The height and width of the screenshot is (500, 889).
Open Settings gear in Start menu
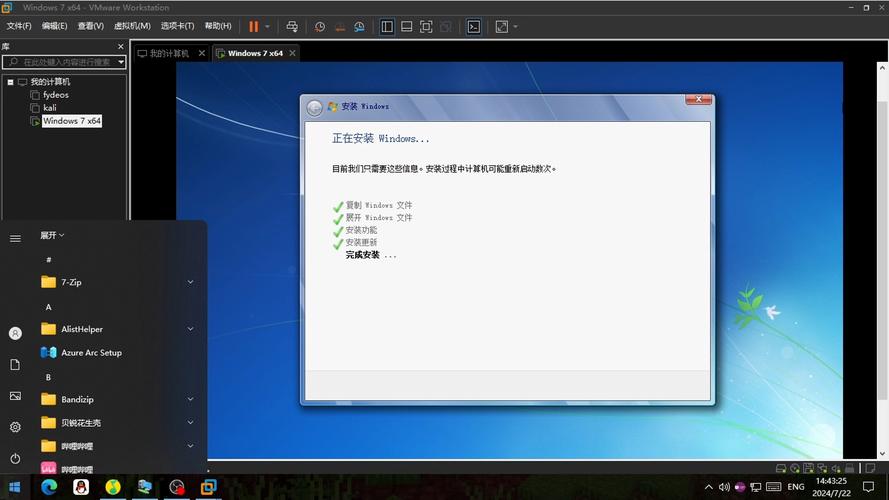coord(15,427)
